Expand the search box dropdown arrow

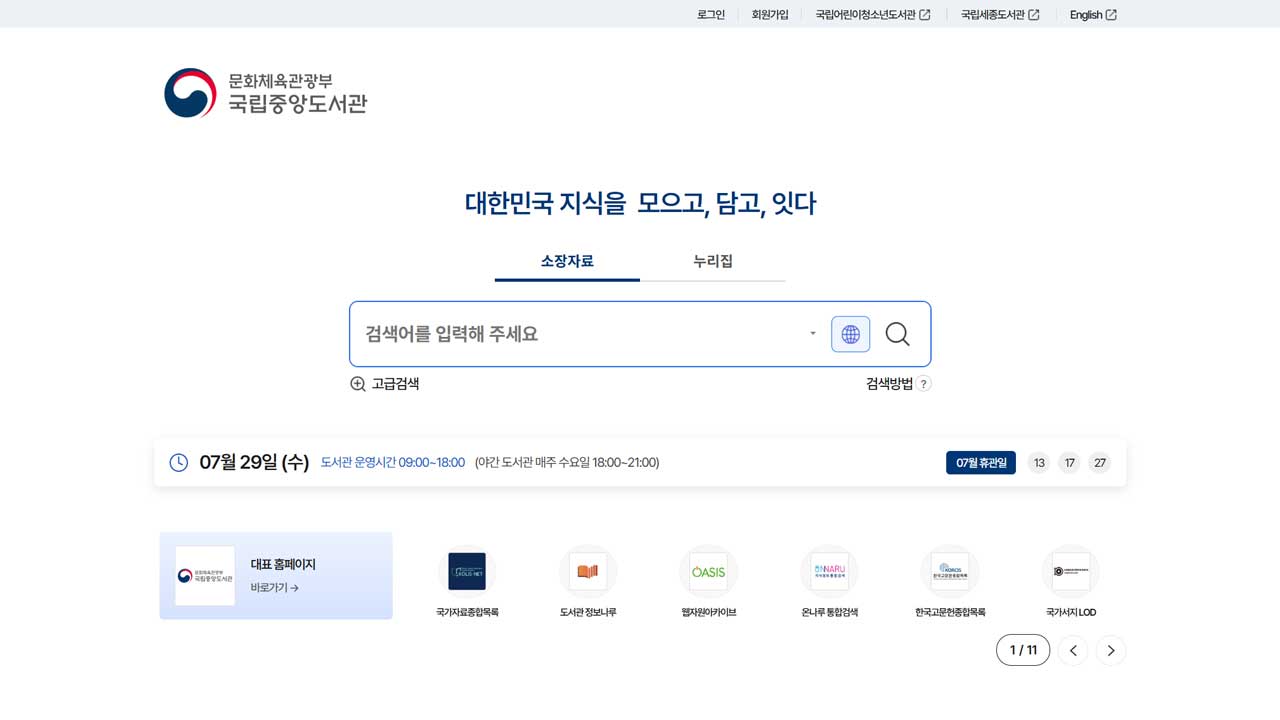coord(813,334)
